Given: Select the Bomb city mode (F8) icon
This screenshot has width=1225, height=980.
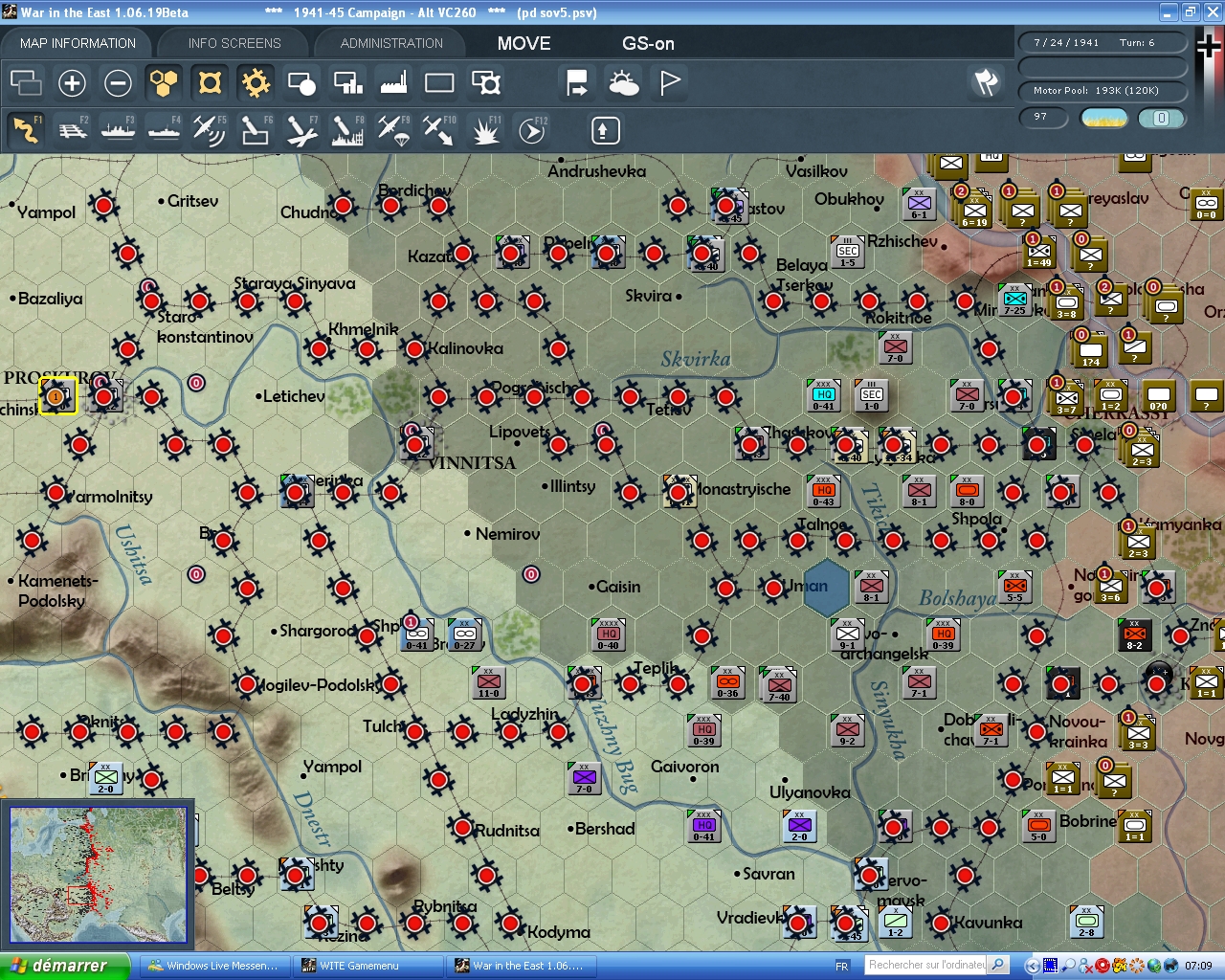Looking at the screenshot, I should point(346,130).
